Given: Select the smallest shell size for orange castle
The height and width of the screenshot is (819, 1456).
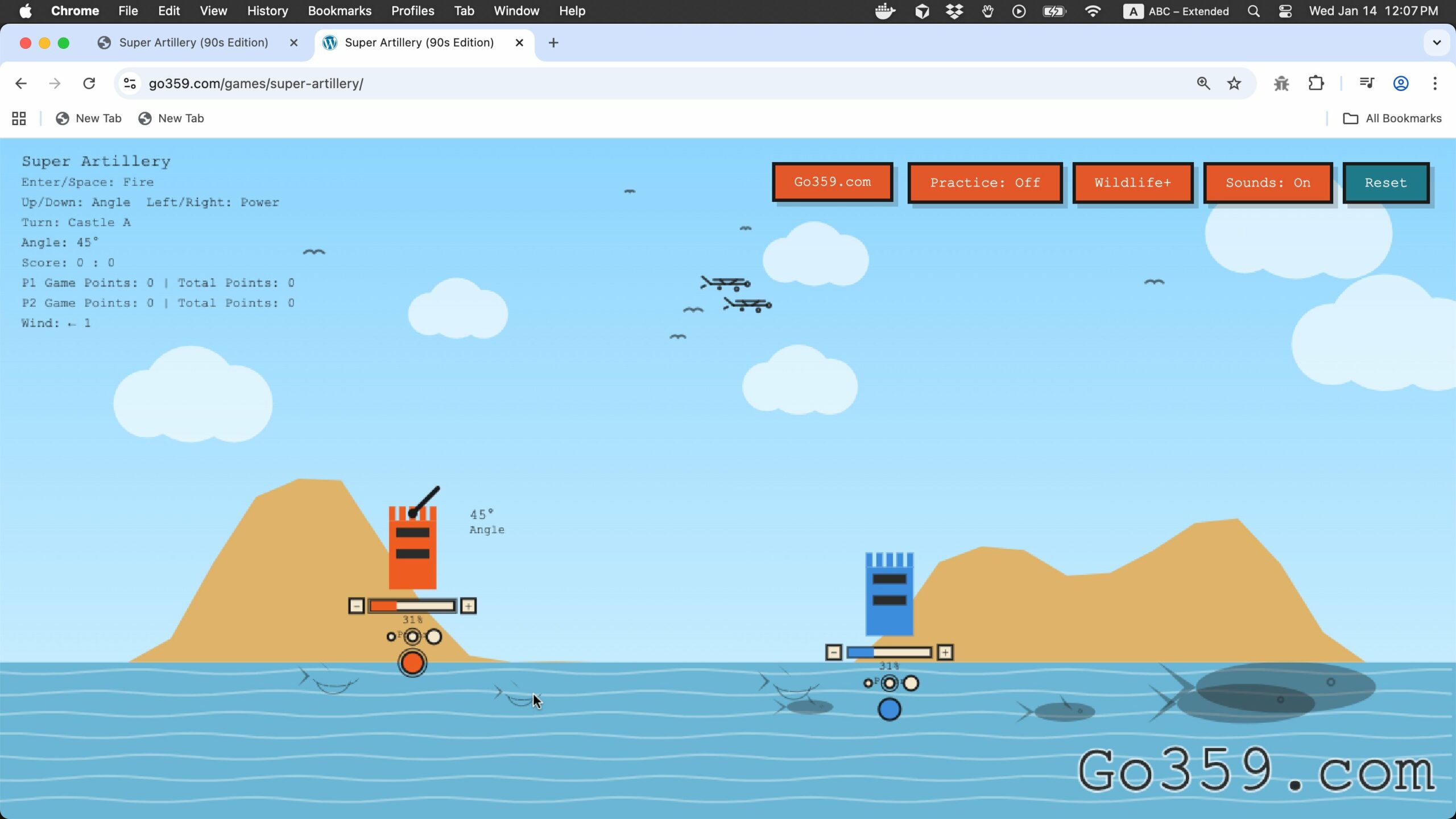Looking at the screenshot, I should tap(391, 636).
